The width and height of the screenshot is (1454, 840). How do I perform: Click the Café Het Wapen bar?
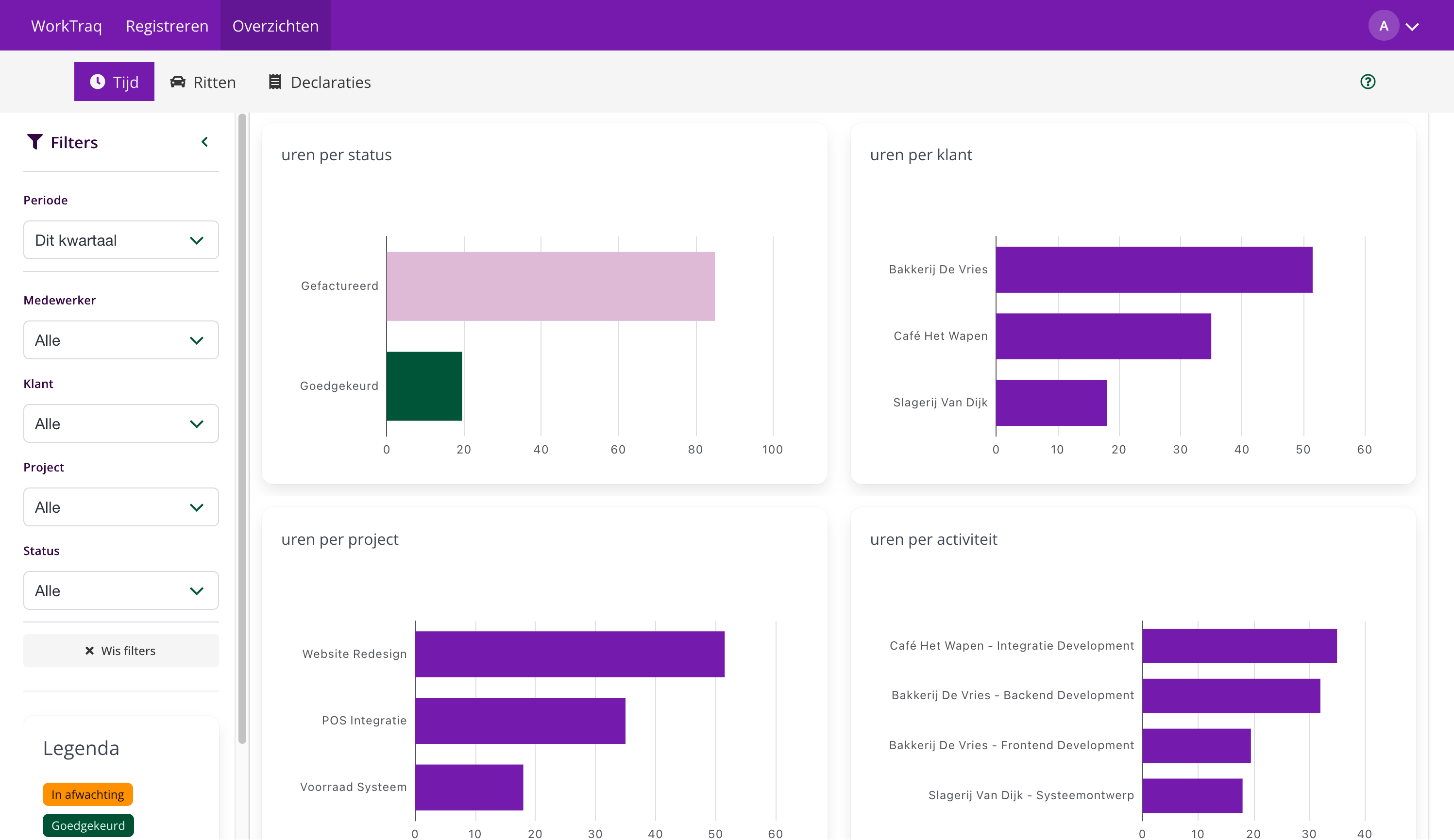pyautogui.click(x=1104, y=336)
